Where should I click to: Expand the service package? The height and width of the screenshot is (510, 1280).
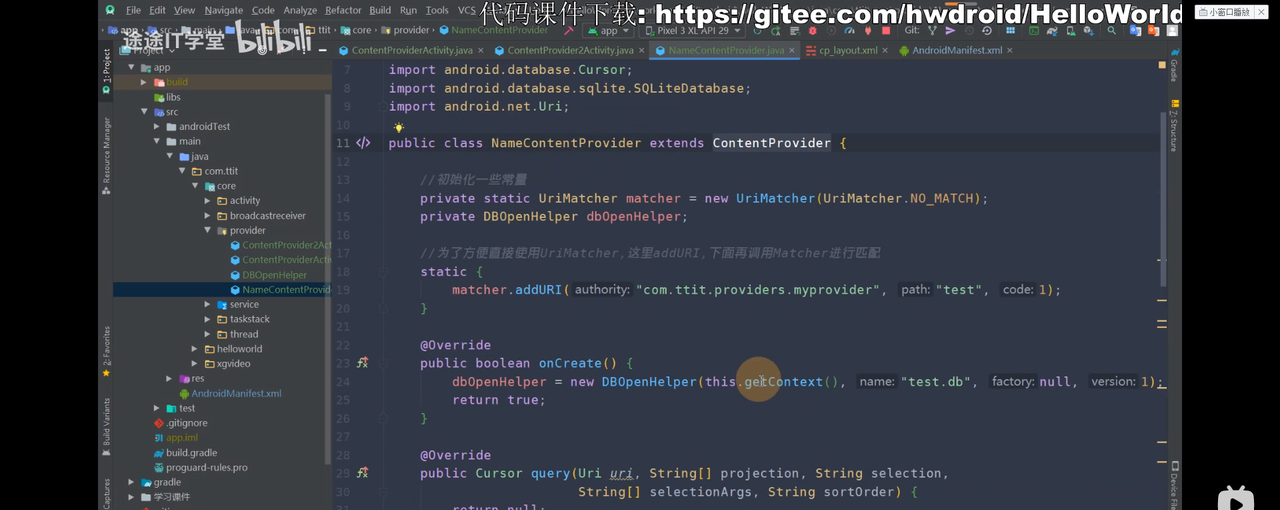208,304
